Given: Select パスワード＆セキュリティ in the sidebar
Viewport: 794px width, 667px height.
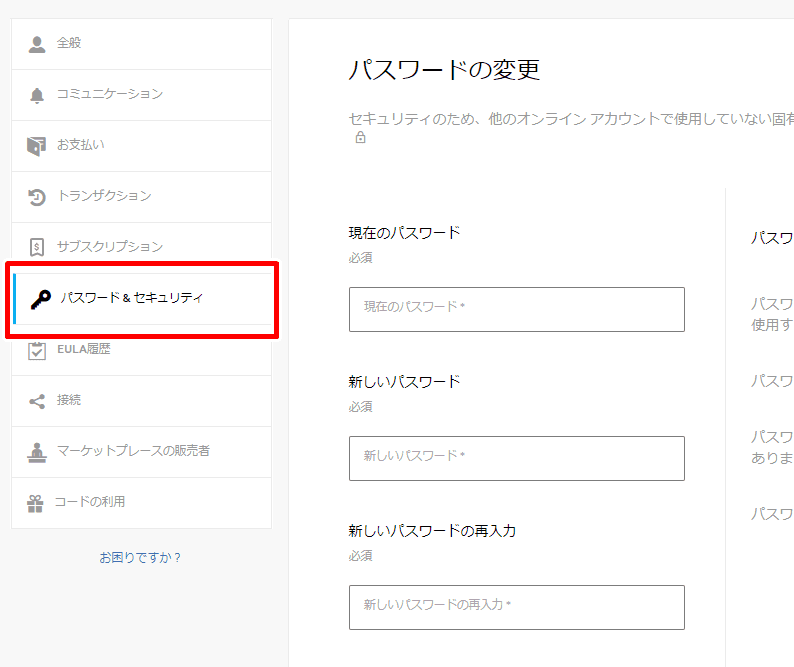Looking at the screenshot, I should 141,299.
